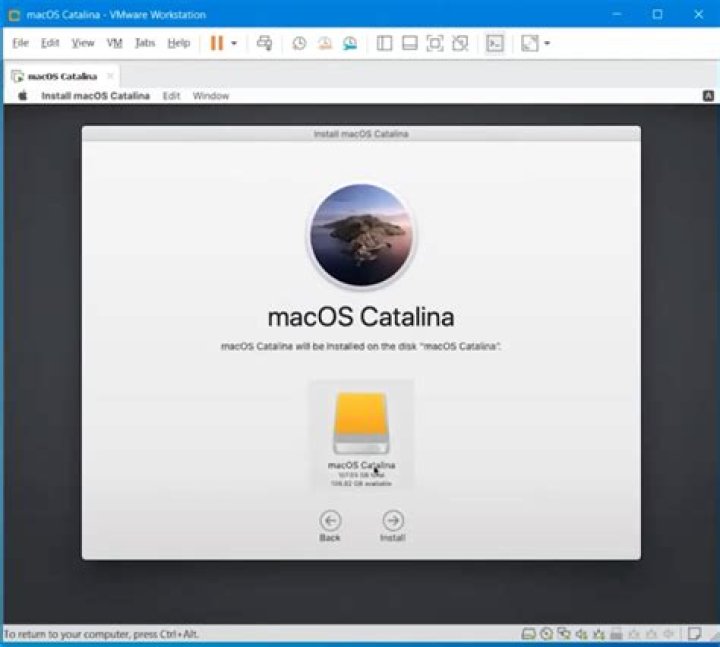Take a snapshot of the VM
The image size is (720, 647).
tap(299, 43)
